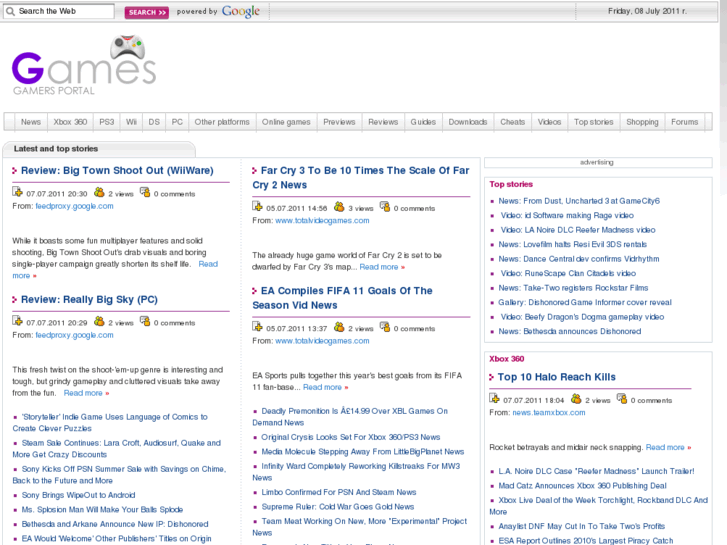Open Review: Really Big Sky (PC) headline

pyautogui.click(x=89, y=300)
